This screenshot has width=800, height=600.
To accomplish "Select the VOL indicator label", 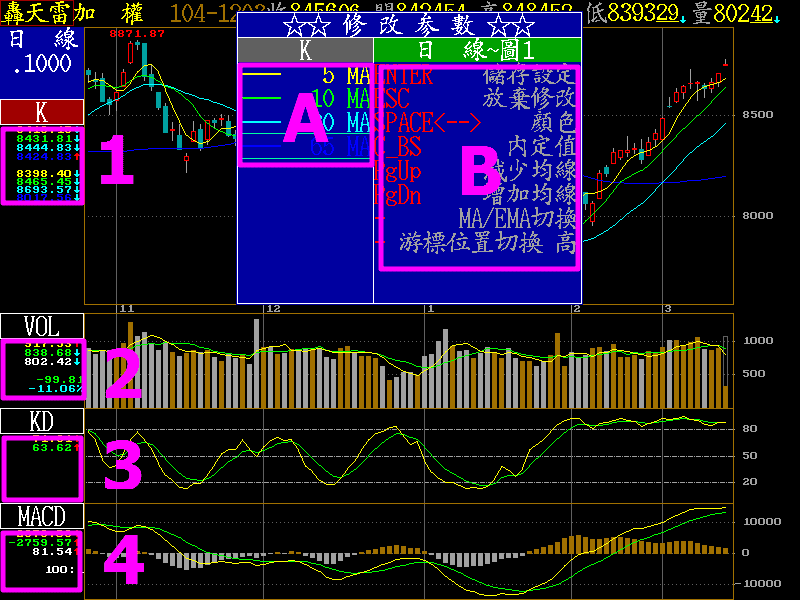I will (41, 326).
